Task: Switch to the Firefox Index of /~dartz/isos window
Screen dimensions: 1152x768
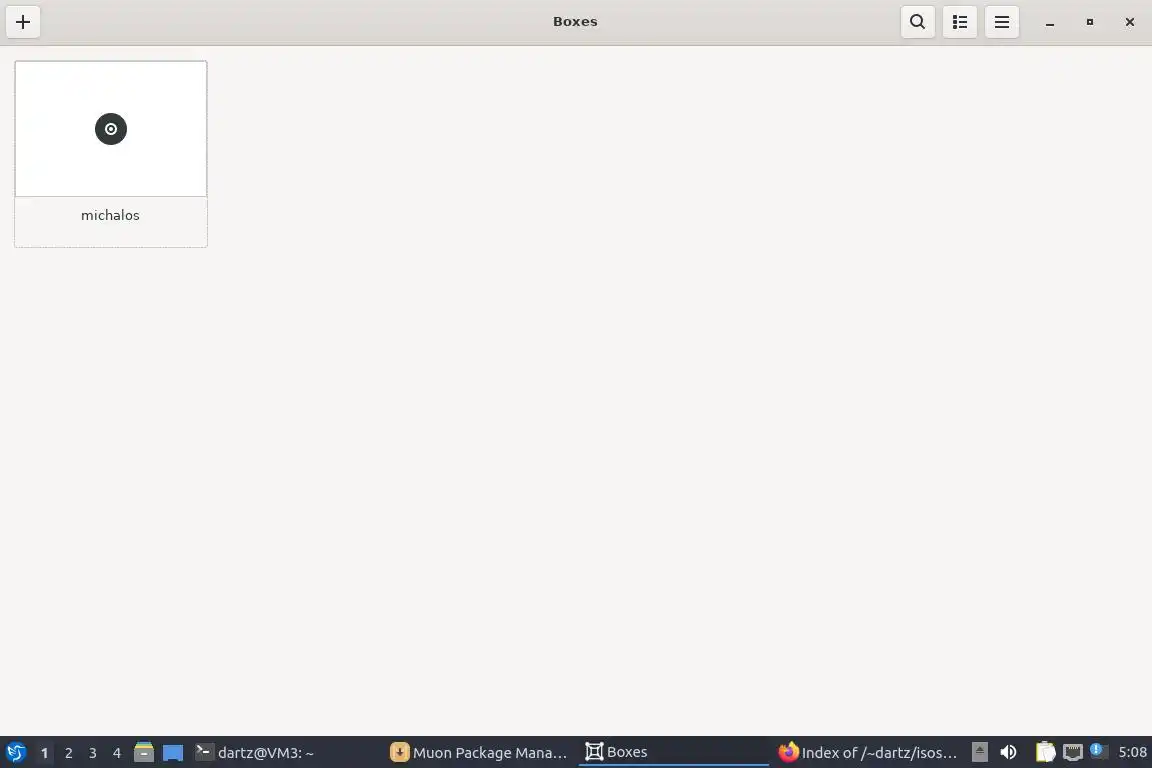Action: pos(868,753)
